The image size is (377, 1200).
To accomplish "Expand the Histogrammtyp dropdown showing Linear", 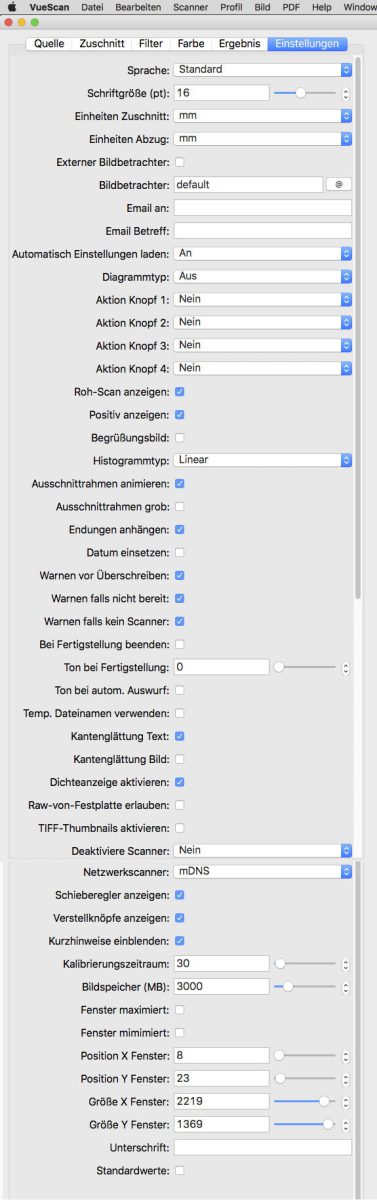I will [x=263, y=460].
